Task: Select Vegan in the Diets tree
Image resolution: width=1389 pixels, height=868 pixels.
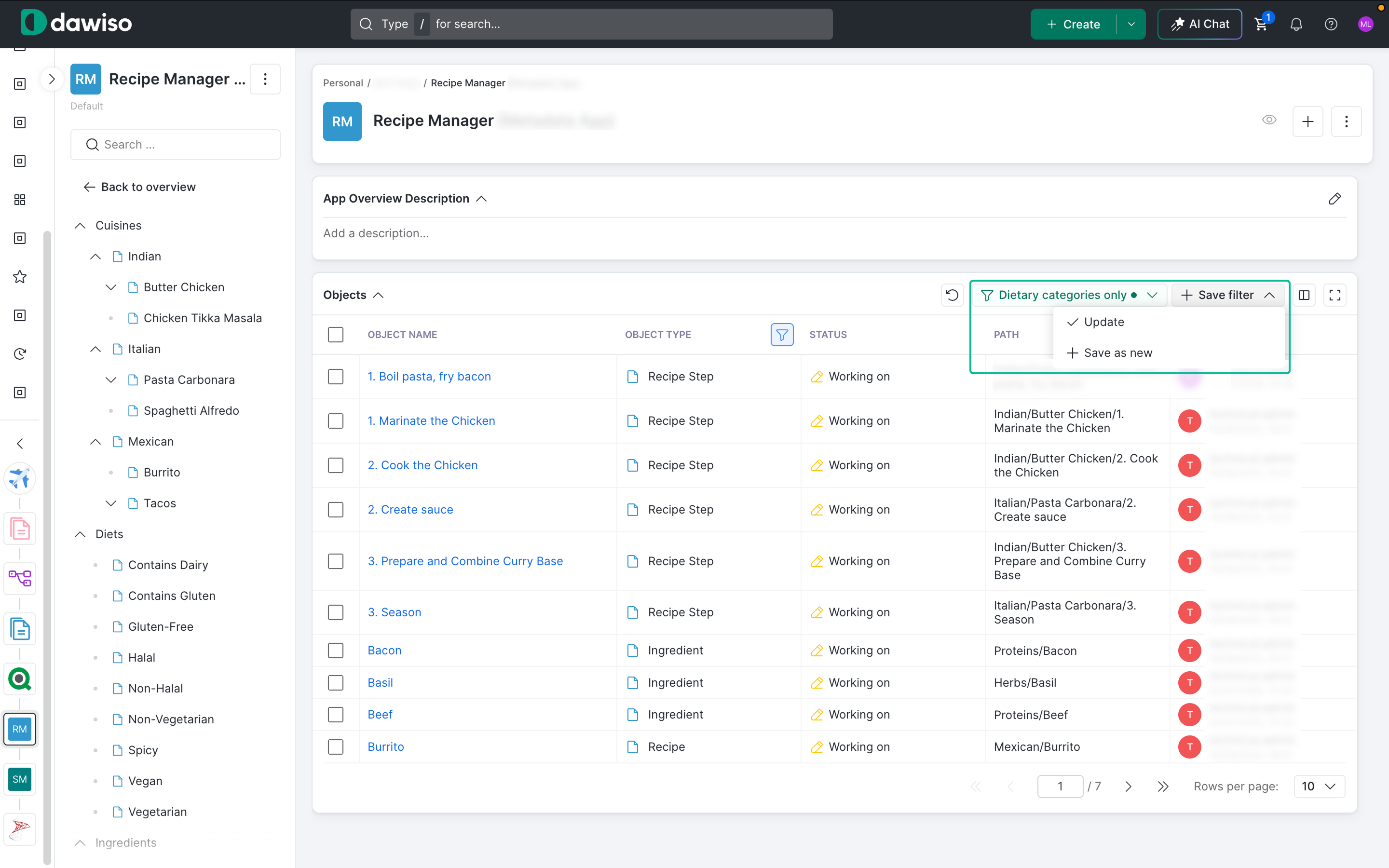Action: click(x=145, y=781)
